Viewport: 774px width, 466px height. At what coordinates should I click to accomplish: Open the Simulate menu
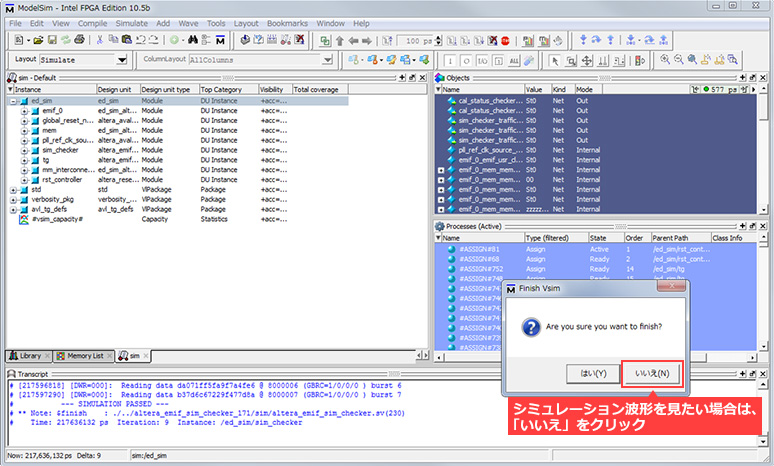(x=130, y=22)
